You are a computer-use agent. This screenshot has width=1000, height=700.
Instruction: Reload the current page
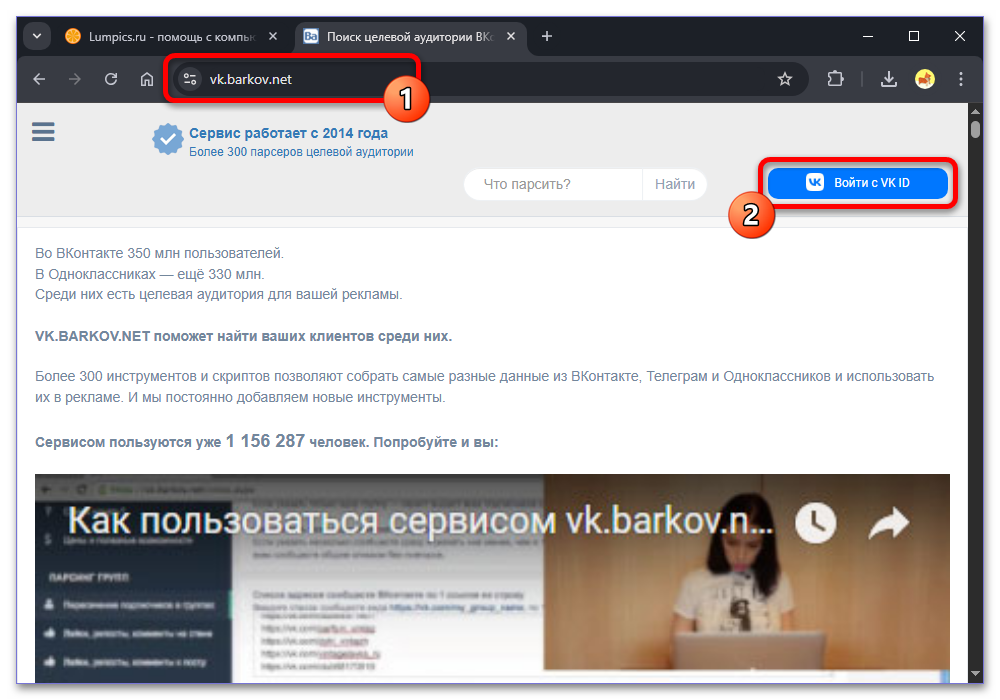click(111, 79)
